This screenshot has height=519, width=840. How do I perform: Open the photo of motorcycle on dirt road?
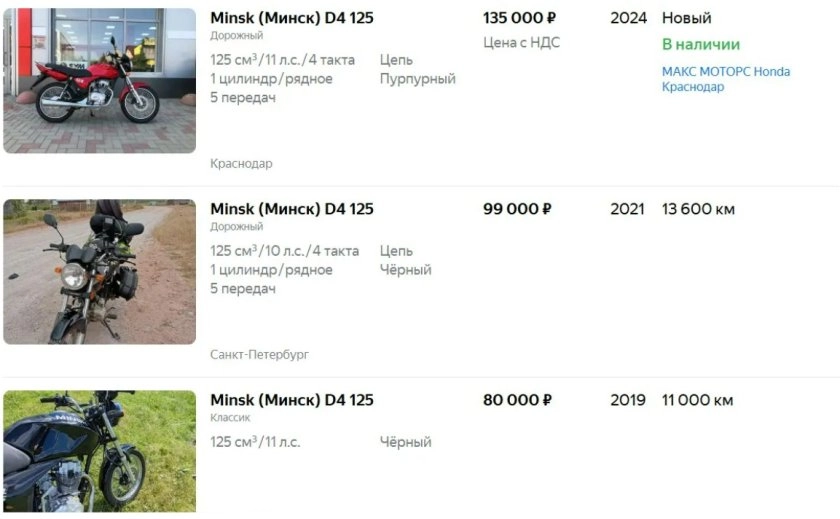coord(99,271)
